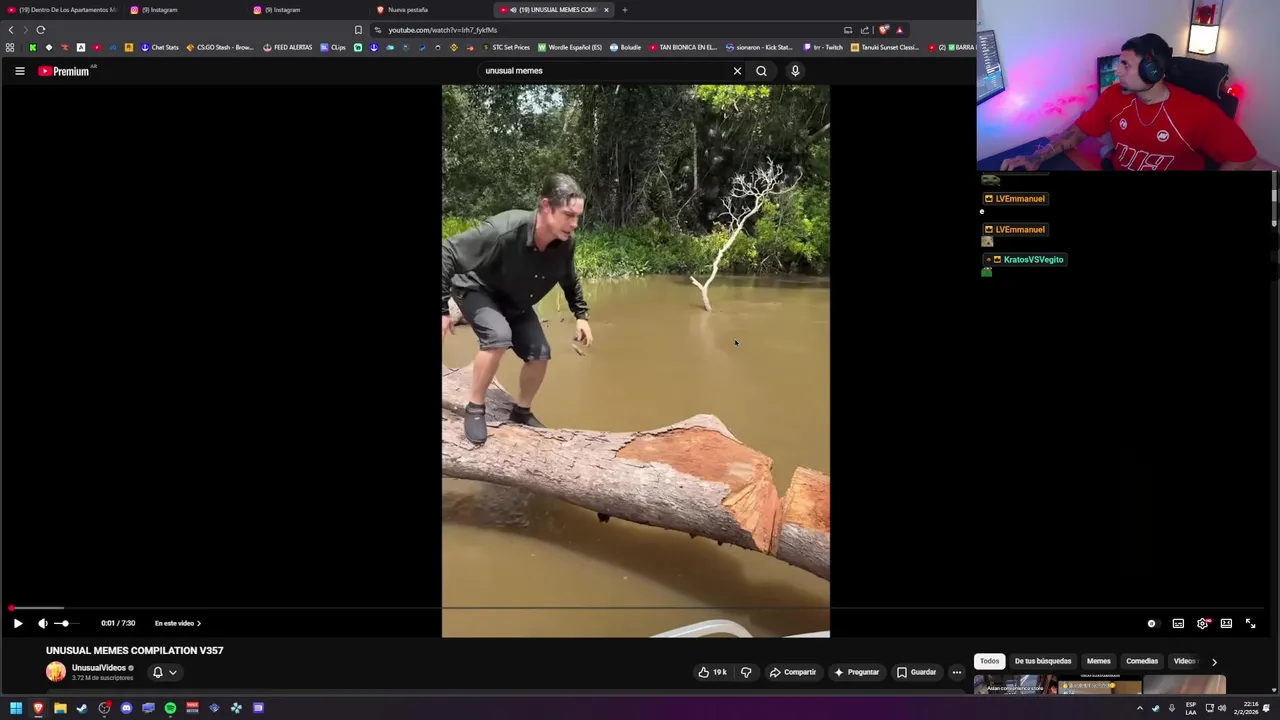Toggle subtitles in the player
The height and width of the screenshot is (720, 1280).
point(1178,623)
